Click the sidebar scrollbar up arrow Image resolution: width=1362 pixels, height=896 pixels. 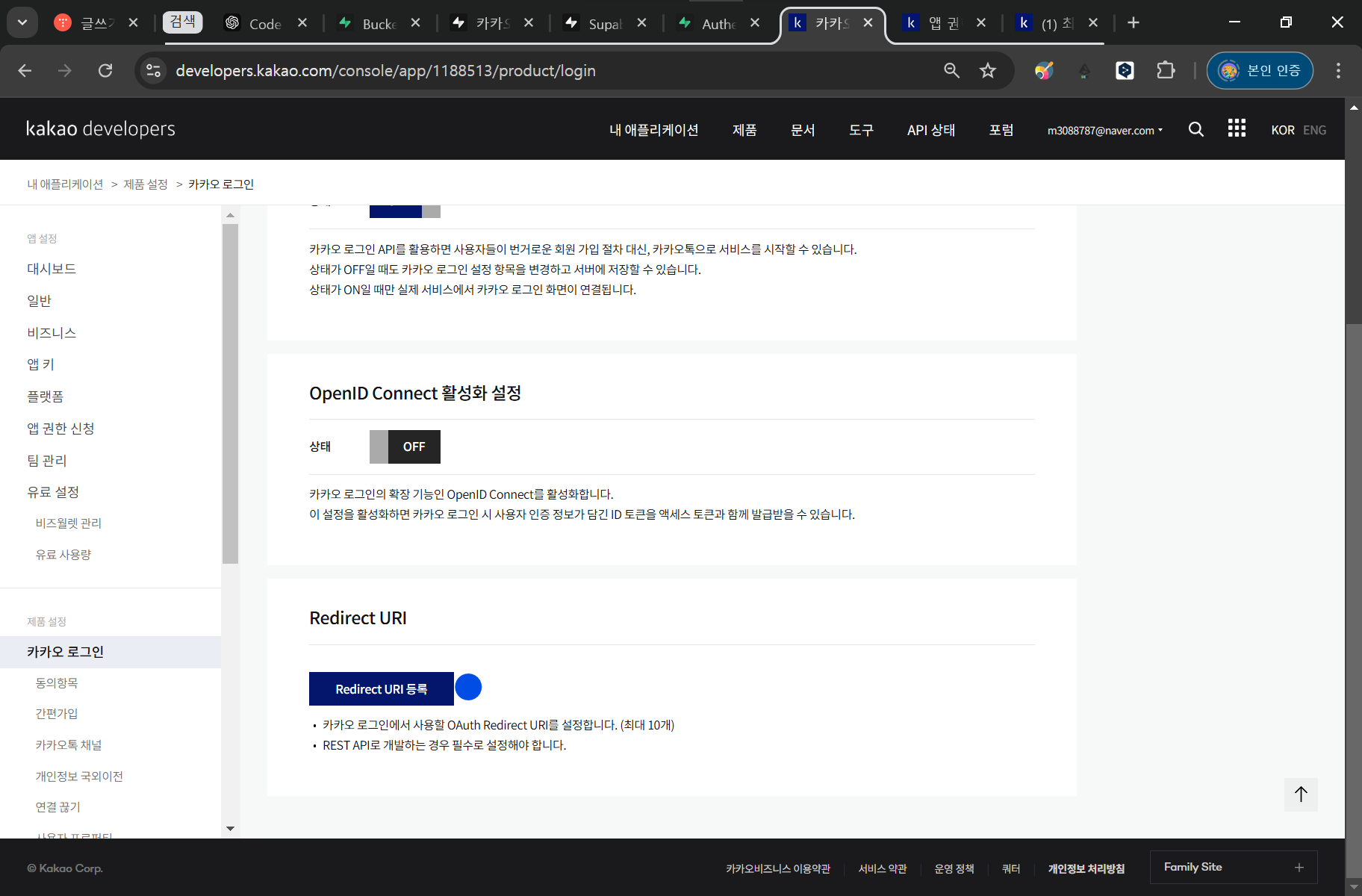coord(230,215)
